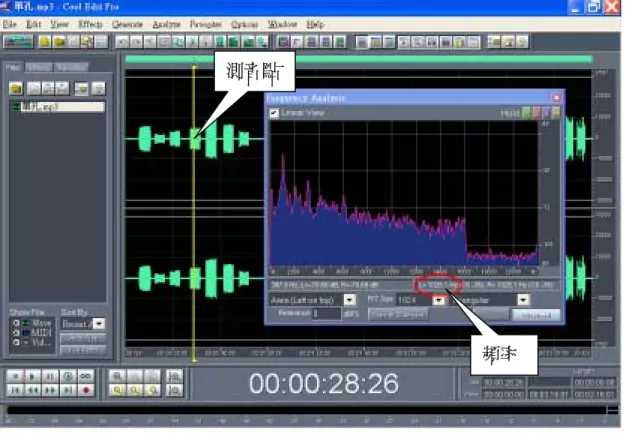Click the Go to End transport button
Viewport: 625px width, 439px height.
click(x=68, y=390)
